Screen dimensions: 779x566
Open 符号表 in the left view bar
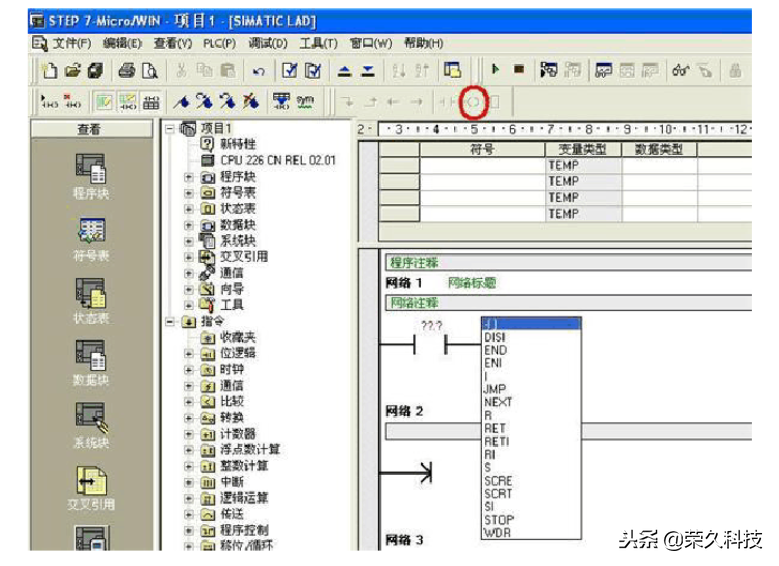[91, 238]
